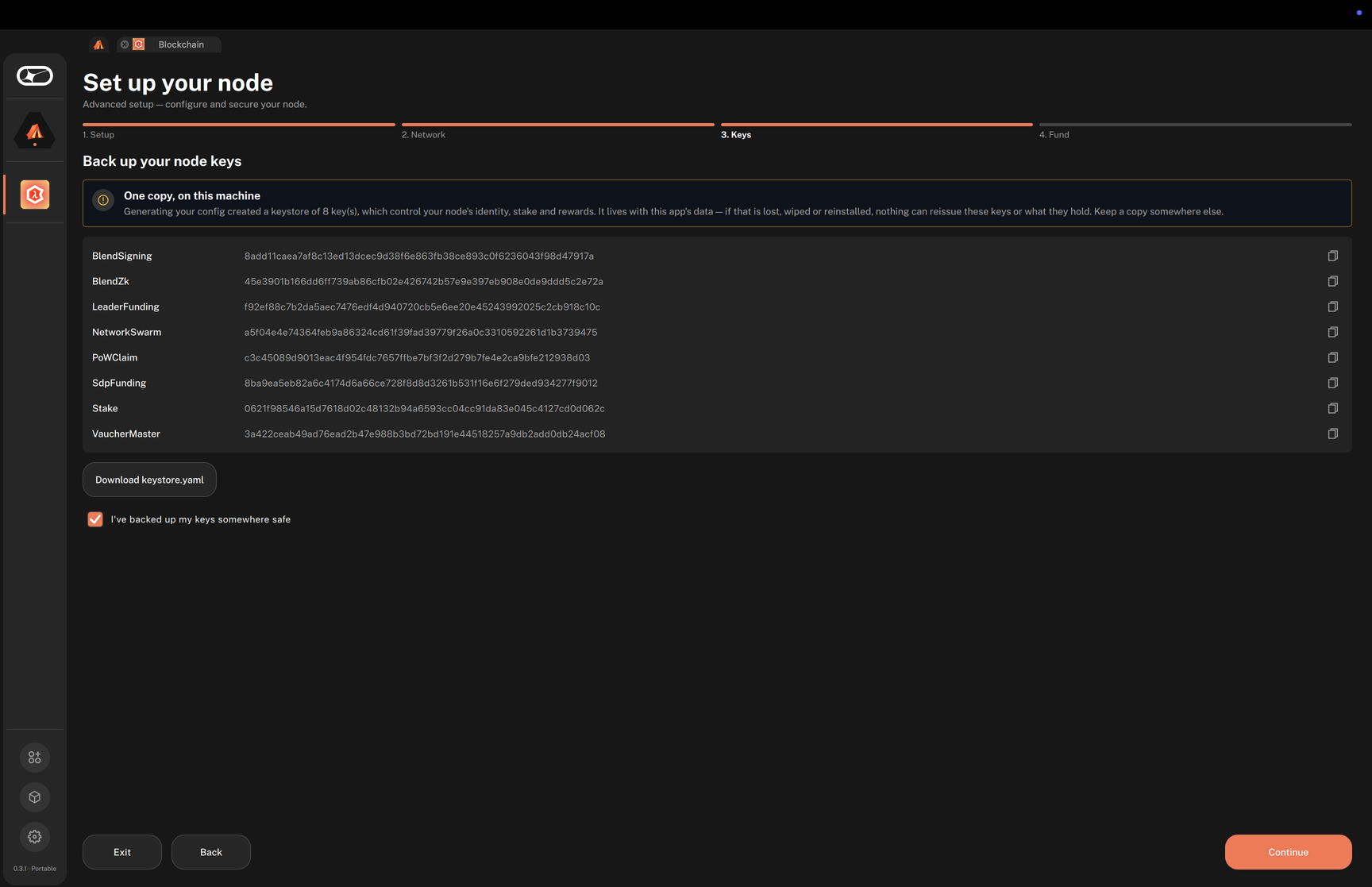1372x887 pixels.
Task: Select the LeaderFunding key value f92ef88c…
Action: click(422, 307)
